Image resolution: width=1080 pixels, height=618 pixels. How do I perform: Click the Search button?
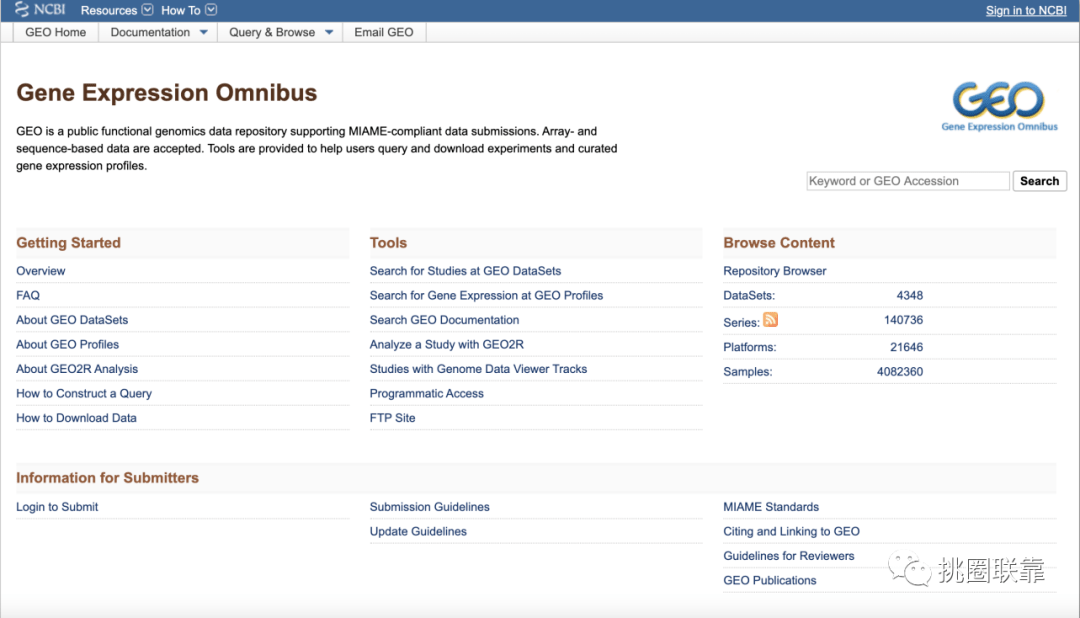(1039, 181)
